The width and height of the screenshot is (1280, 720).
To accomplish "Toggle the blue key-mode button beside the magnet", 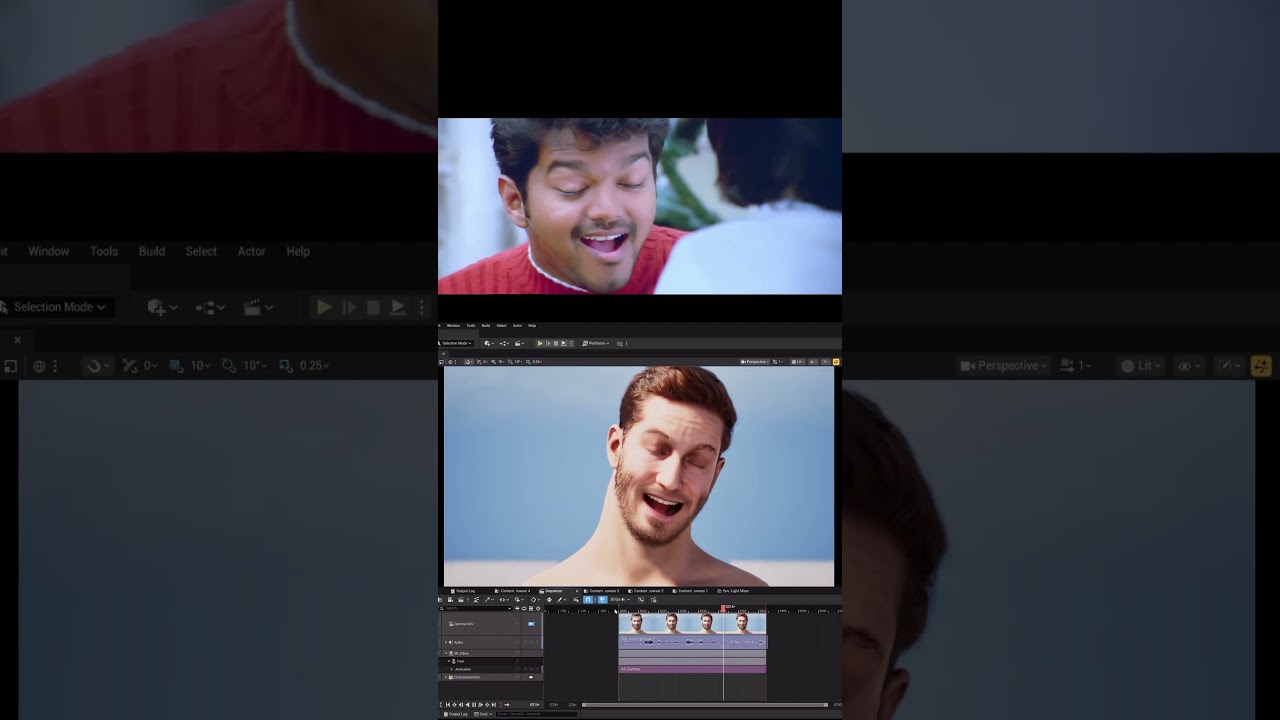I will [603, 600].
